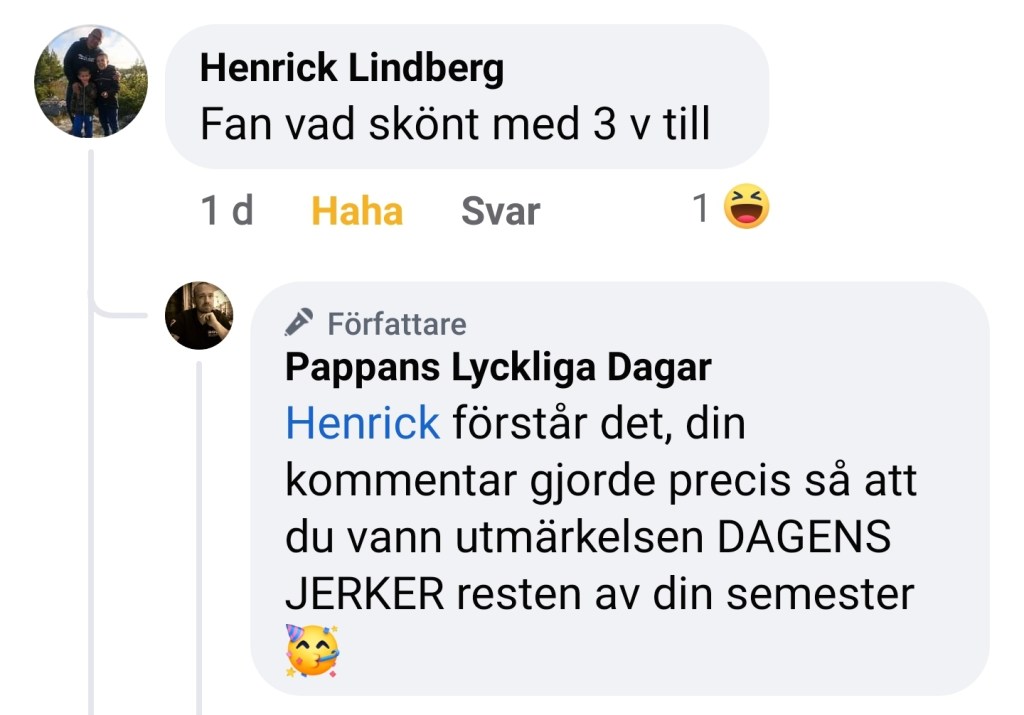The image size is (1024, 715).
Task: Click the word "JERKER" in the reply
Action: (x=364, y=594)
